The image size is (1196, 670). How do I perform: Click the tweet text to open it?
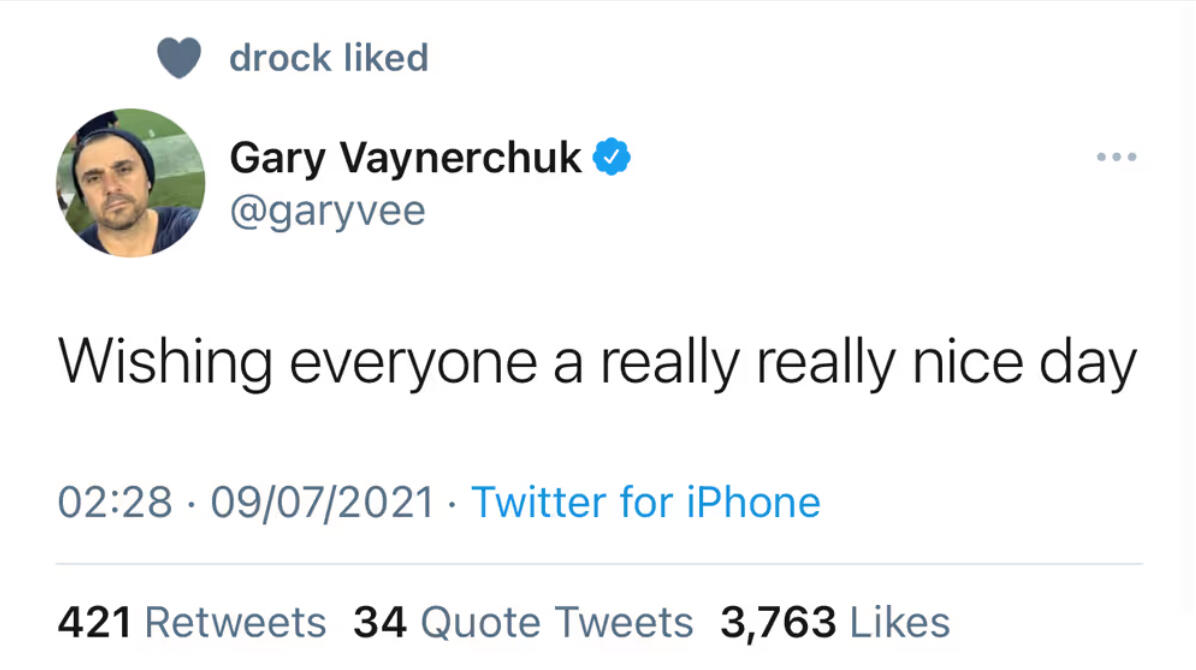598,362
